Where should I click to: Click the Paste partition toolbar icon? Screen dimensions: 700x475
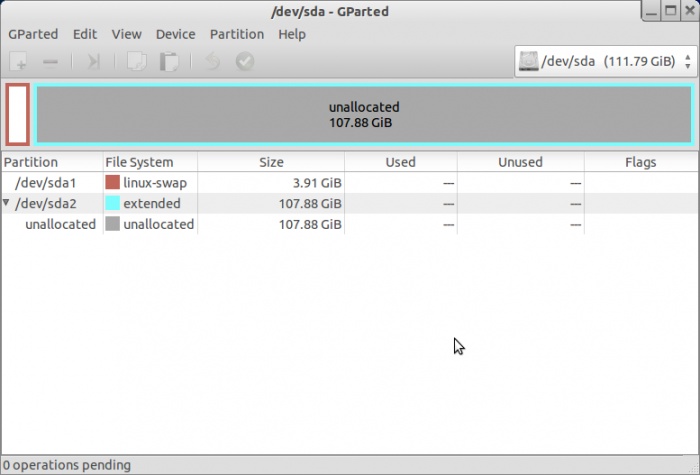coord(169,62)
